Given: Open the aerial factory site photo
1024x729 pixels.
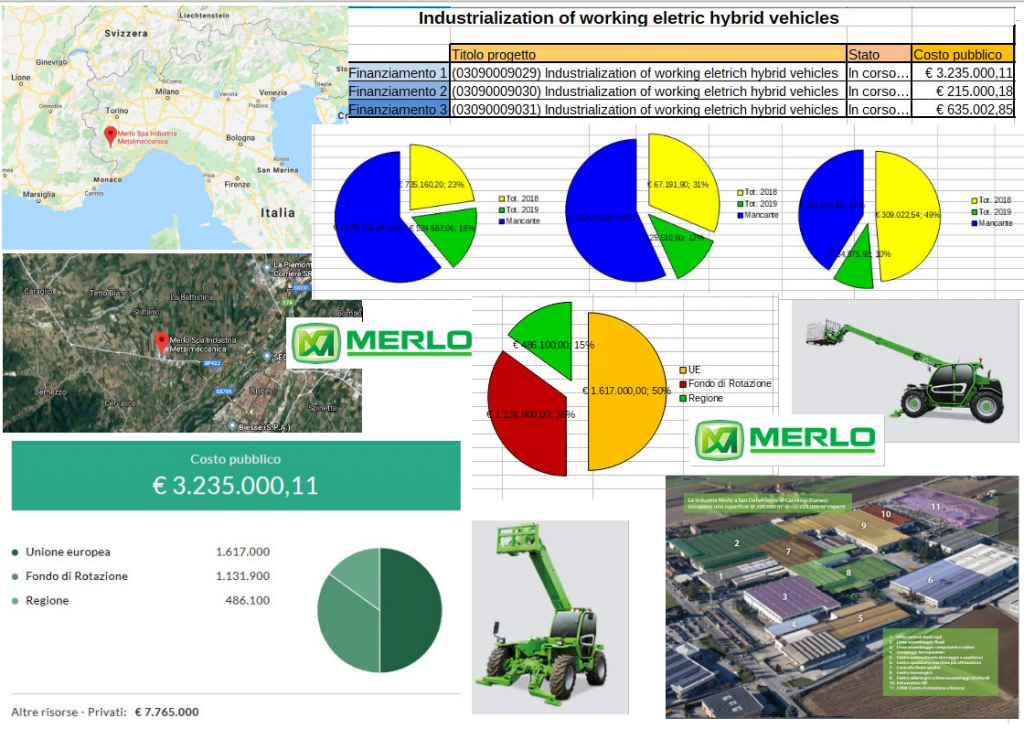Looking at the screenshot, I should [x=842, y=597].
